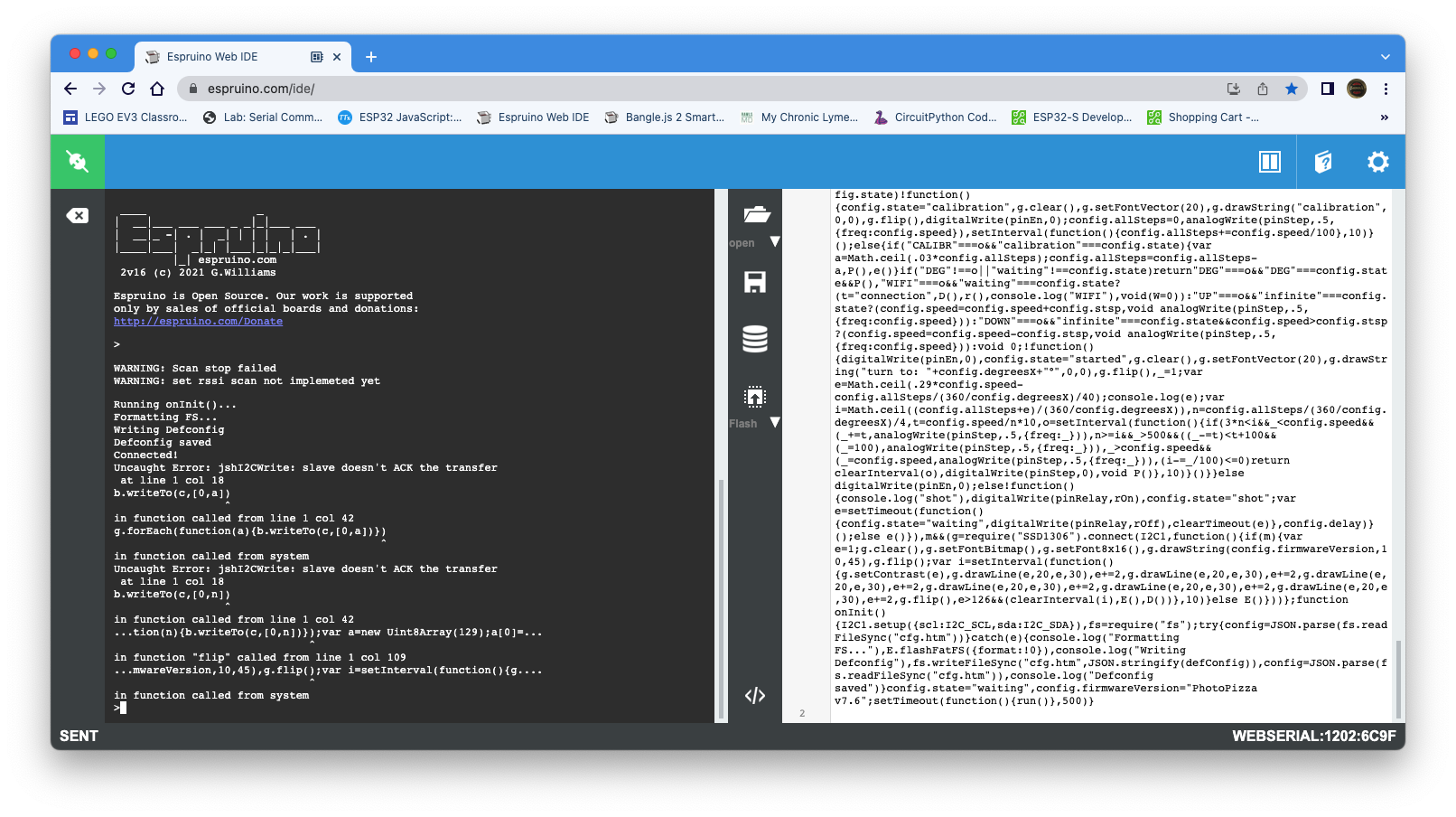Save code with the floppy disk icon
Screen dimensions: 1456x817
tap(755, 282)
